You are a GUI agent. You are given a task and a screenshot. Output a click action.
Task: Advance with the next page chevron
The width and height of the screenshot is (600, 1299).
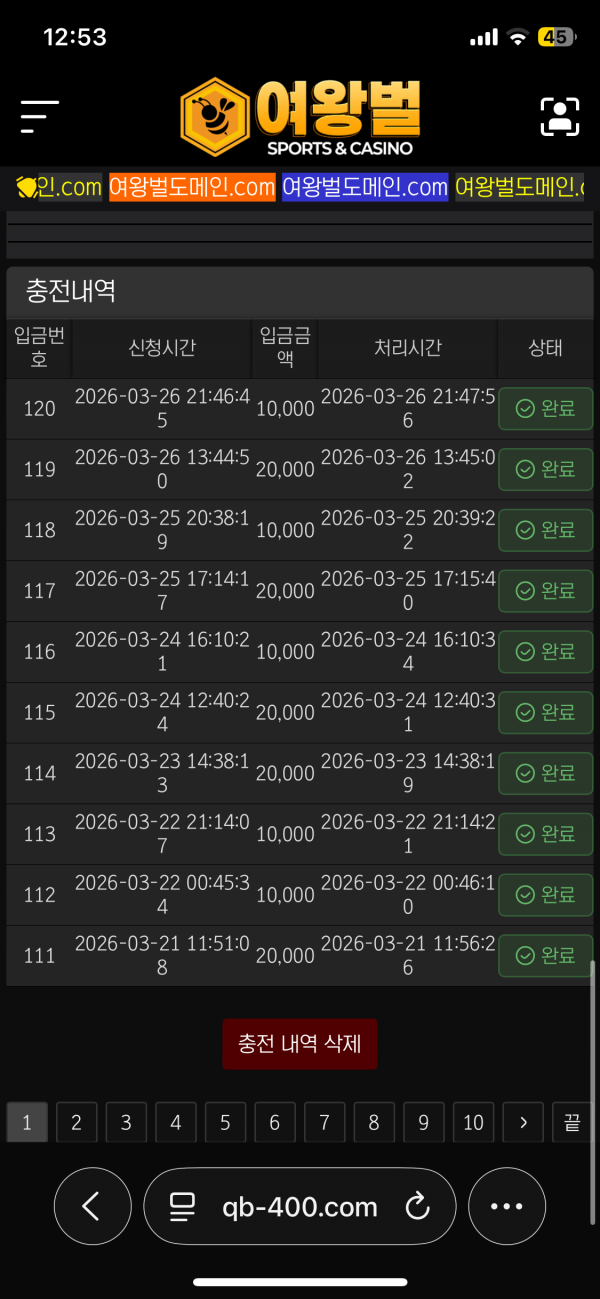point(523,1122)
